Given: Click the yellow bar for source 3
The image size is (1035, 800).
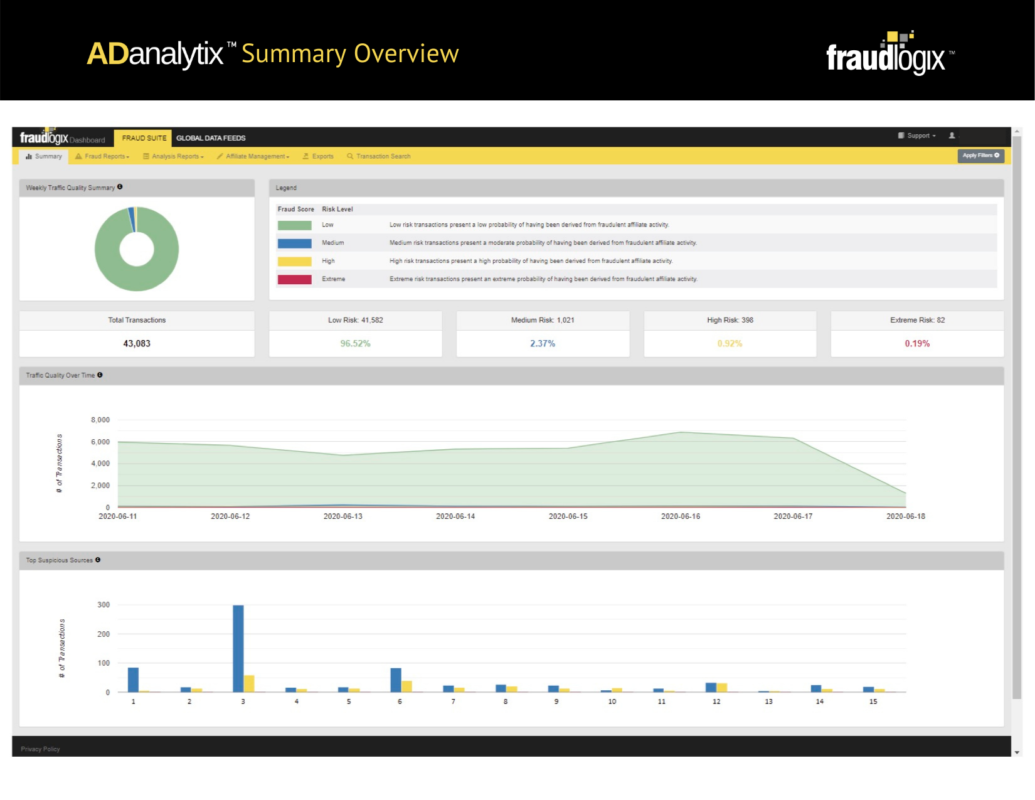Looking at the screenshot, I should pos(249,684).
